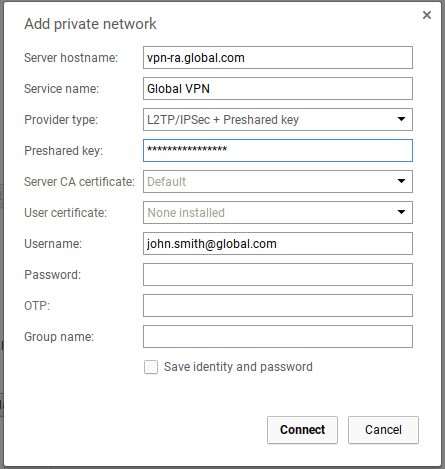Expand the Server CA certificate dropdown
Image resolution: width=445 pixels, height=469 pixels.
point(278,181)
